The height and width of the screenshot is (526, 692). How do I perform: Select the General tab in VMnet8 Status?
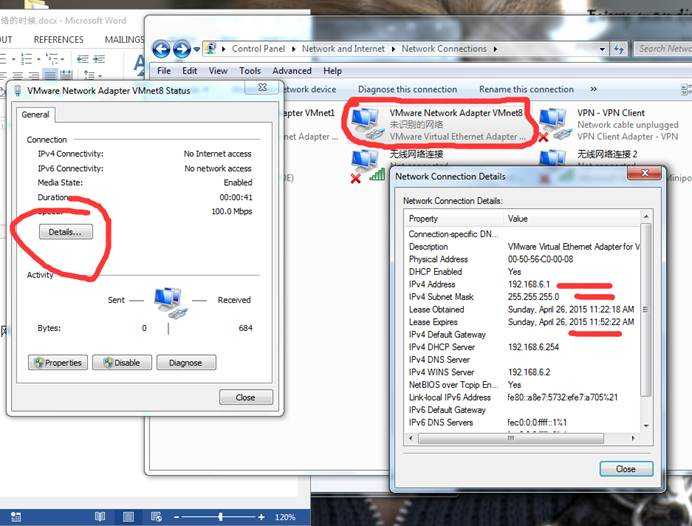tap(35, 115)
